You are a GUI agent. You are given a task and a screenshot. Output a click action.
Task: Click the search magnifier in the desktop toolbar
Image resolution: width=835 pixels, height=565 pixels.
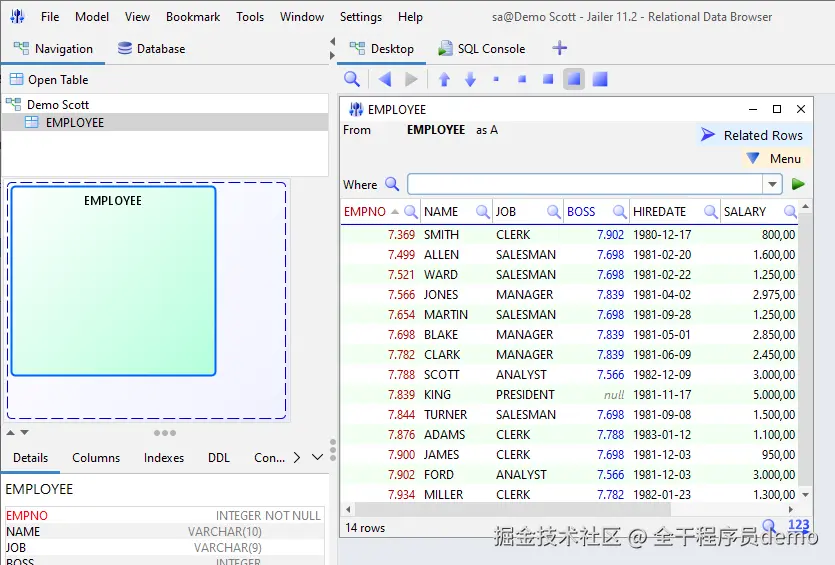pos(351,79)
